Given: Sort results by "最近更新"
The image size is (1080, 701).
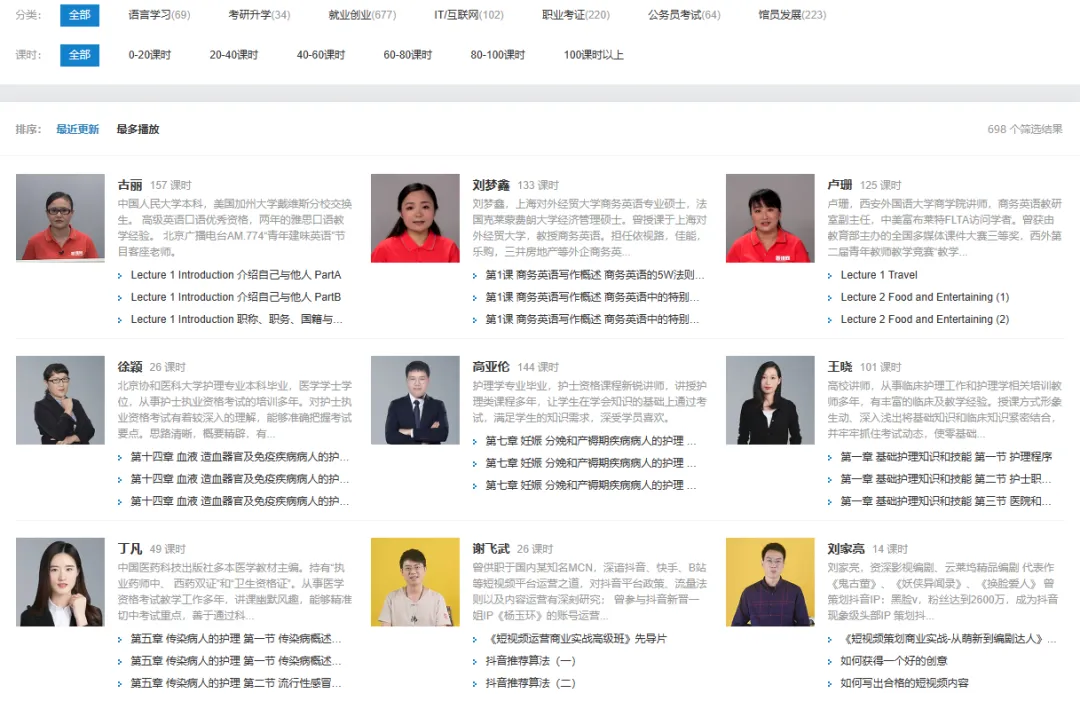Looking at the screenshot, I should (77, 129).
